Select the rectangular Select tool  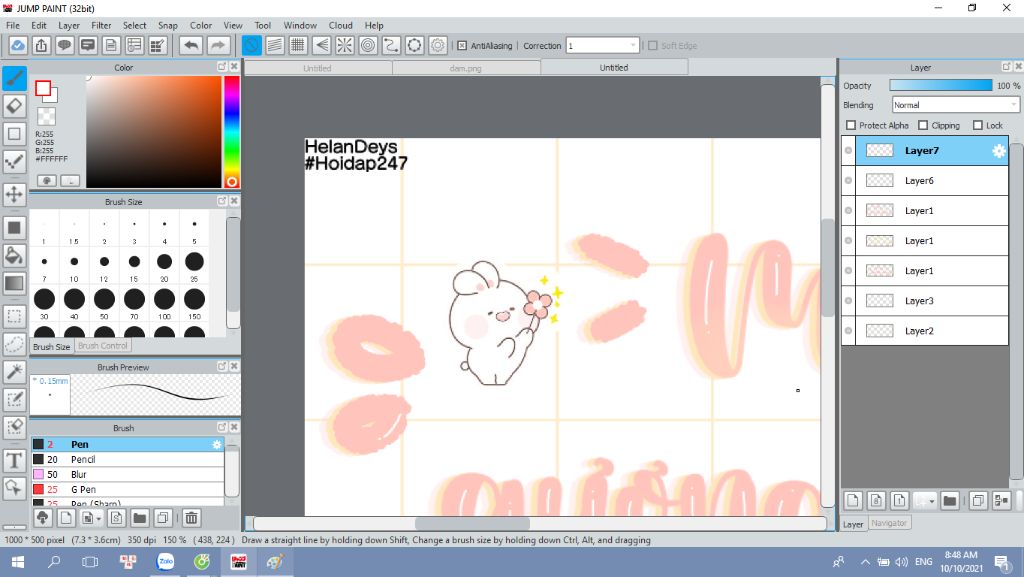point(14,317)
